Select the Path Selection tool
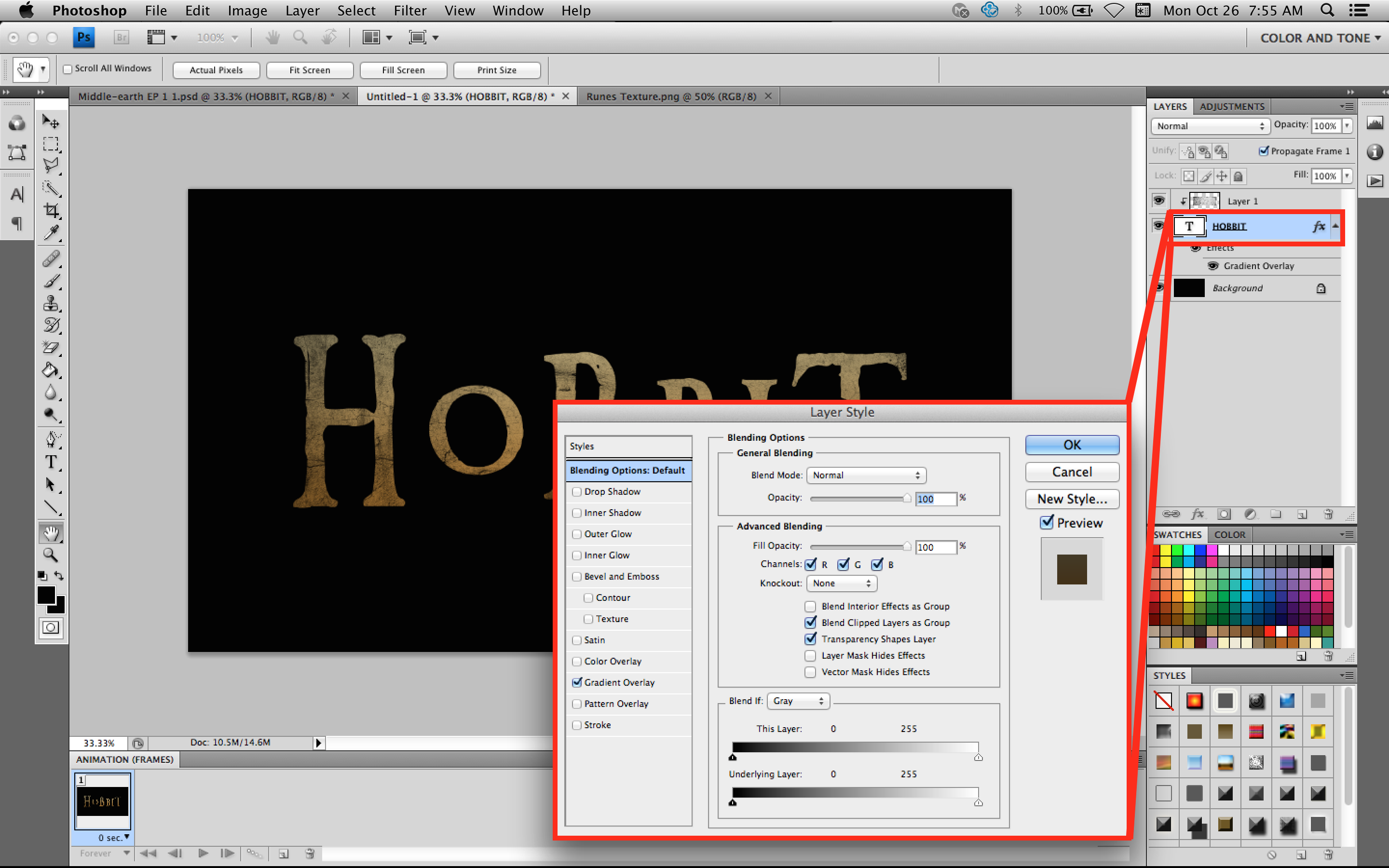This screenshot has height=868, width=1389. tap(51, 485)
